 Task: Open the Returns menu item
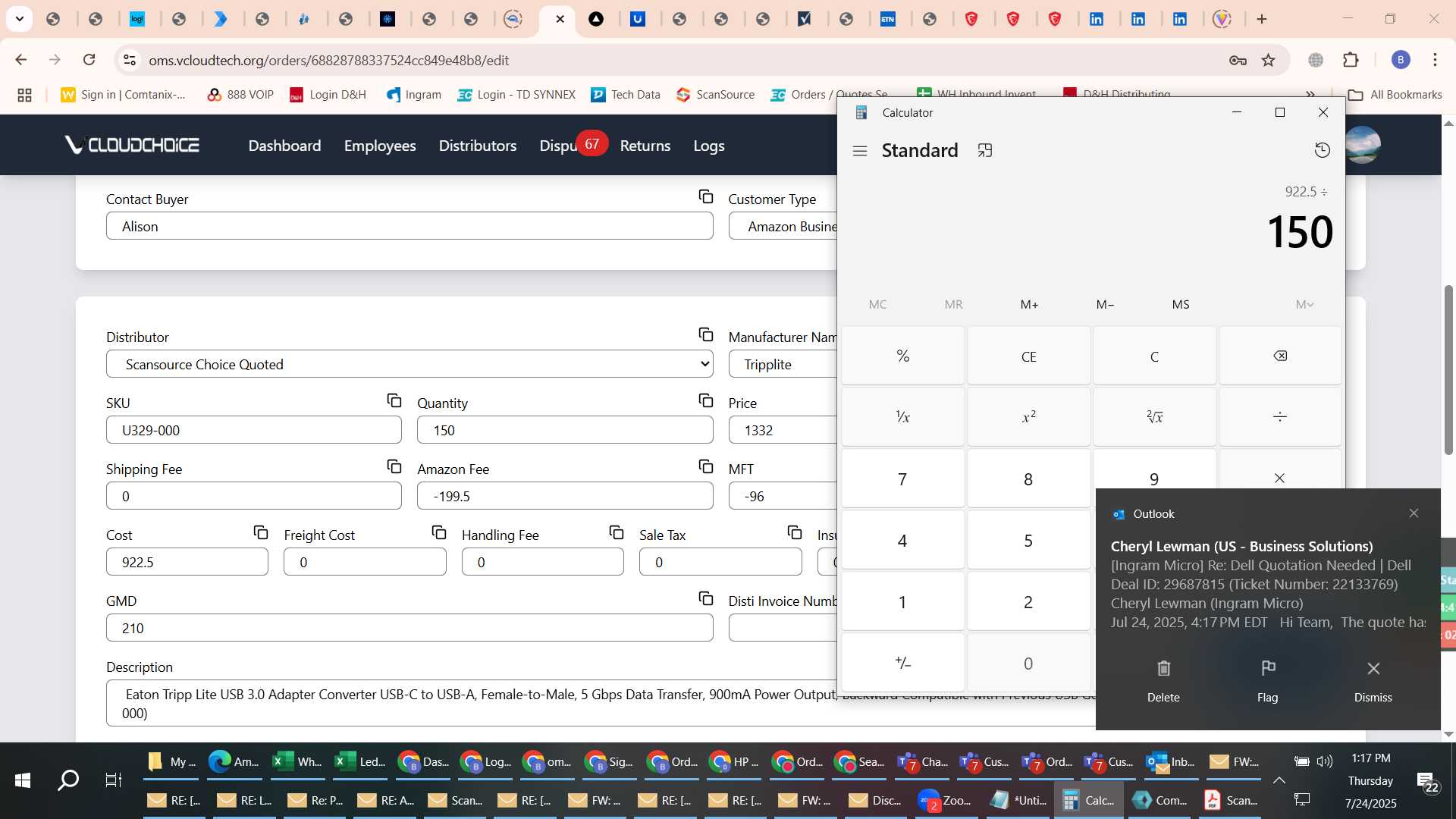point(645,146)
